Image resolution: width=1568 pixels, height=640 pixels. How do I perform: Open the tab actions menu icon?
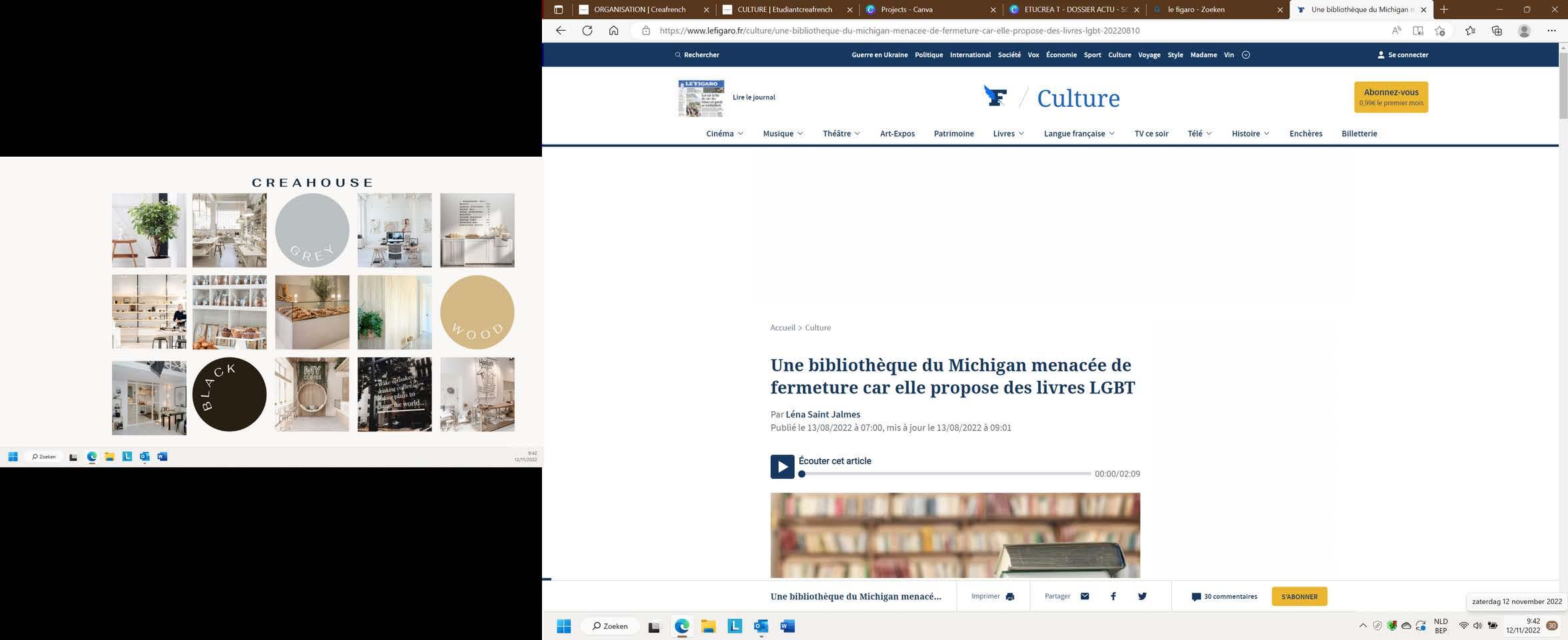(x=559, y=9)
